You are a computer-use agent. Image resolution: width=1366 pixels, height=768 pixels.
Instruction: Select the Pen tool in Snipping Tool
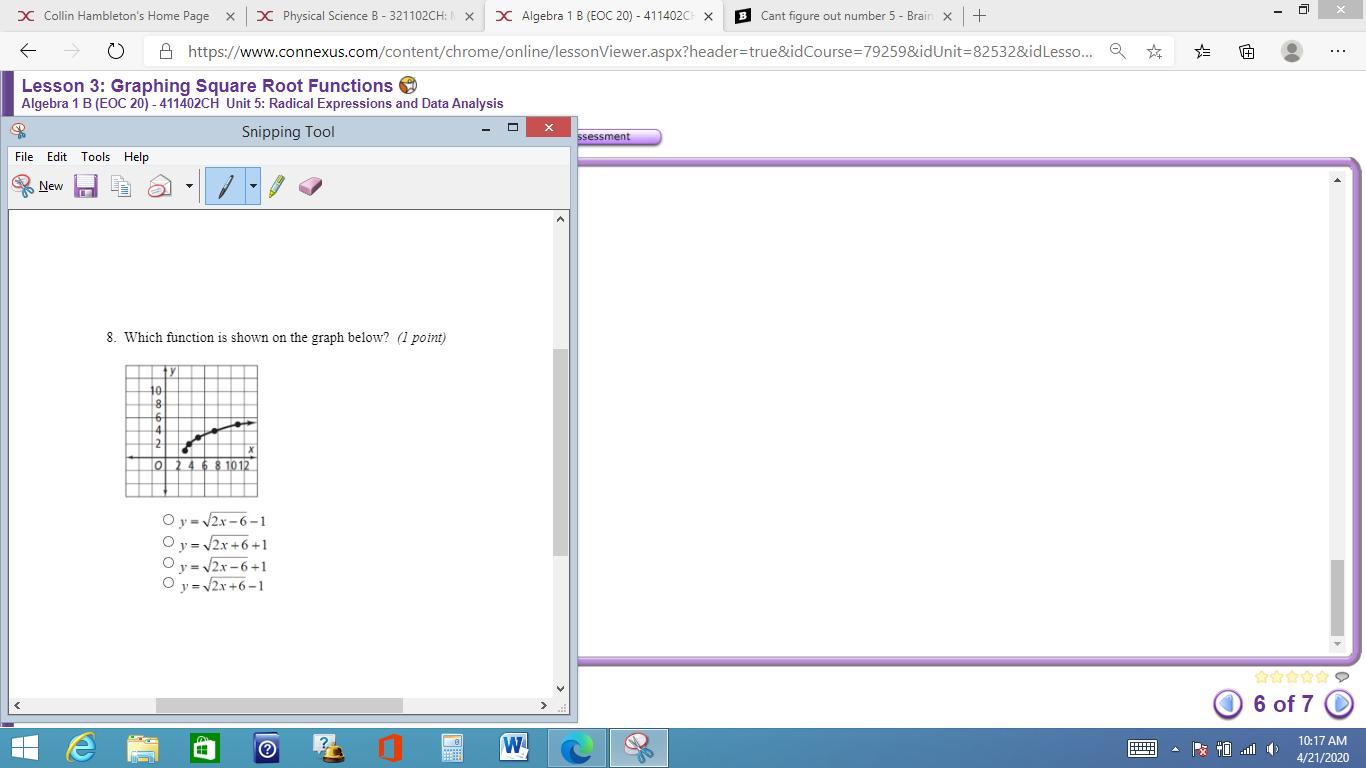[226, 186]
